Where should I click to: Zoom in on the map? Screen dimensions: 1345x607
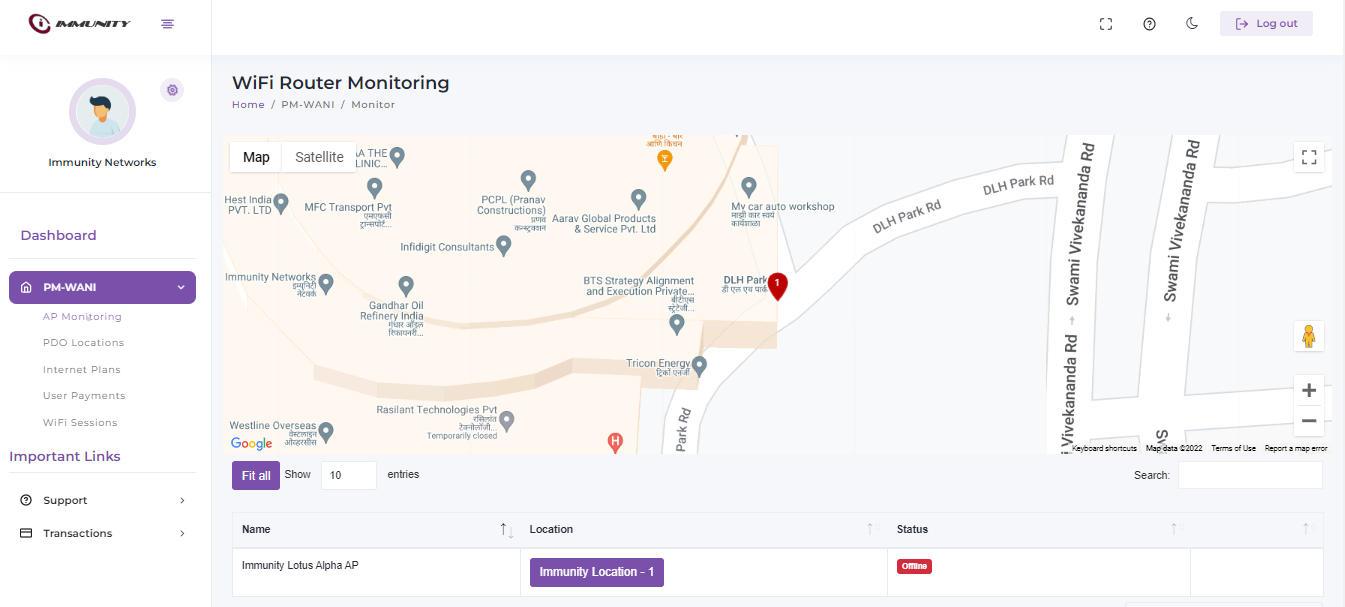(x=1308, y=390)
